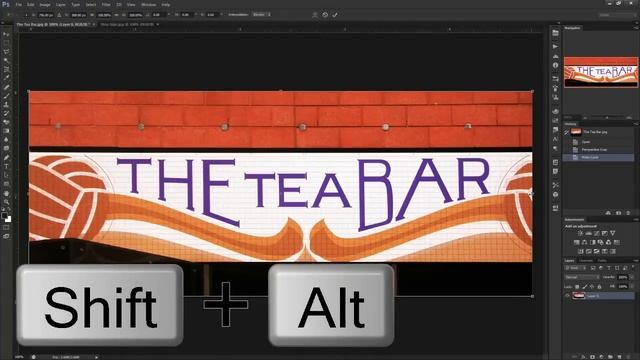
Task: Add a Color Balance adjustment
Action: tap(584, 242)
